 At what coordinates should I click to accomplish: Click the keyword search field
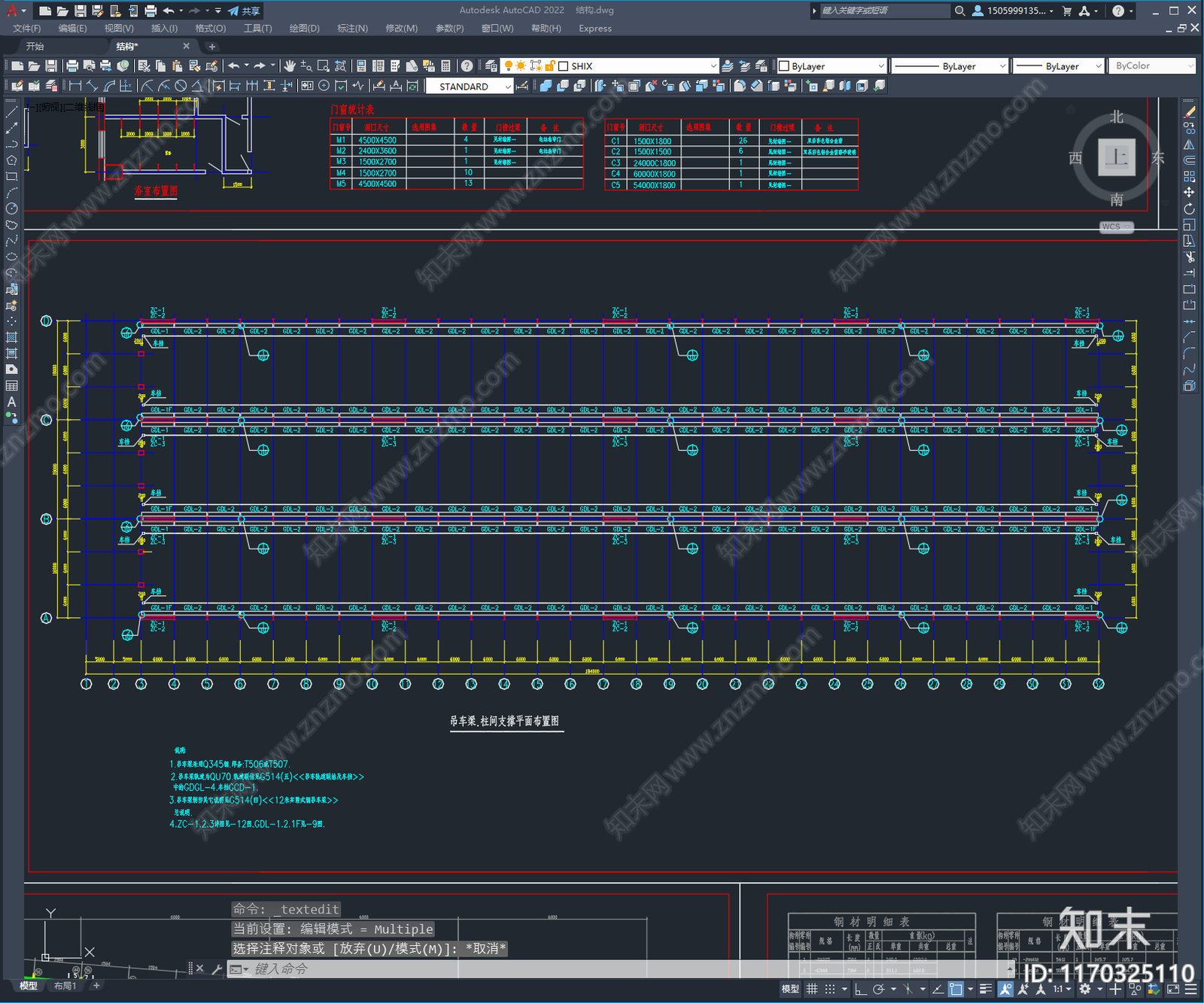click(x=884, y=11)
